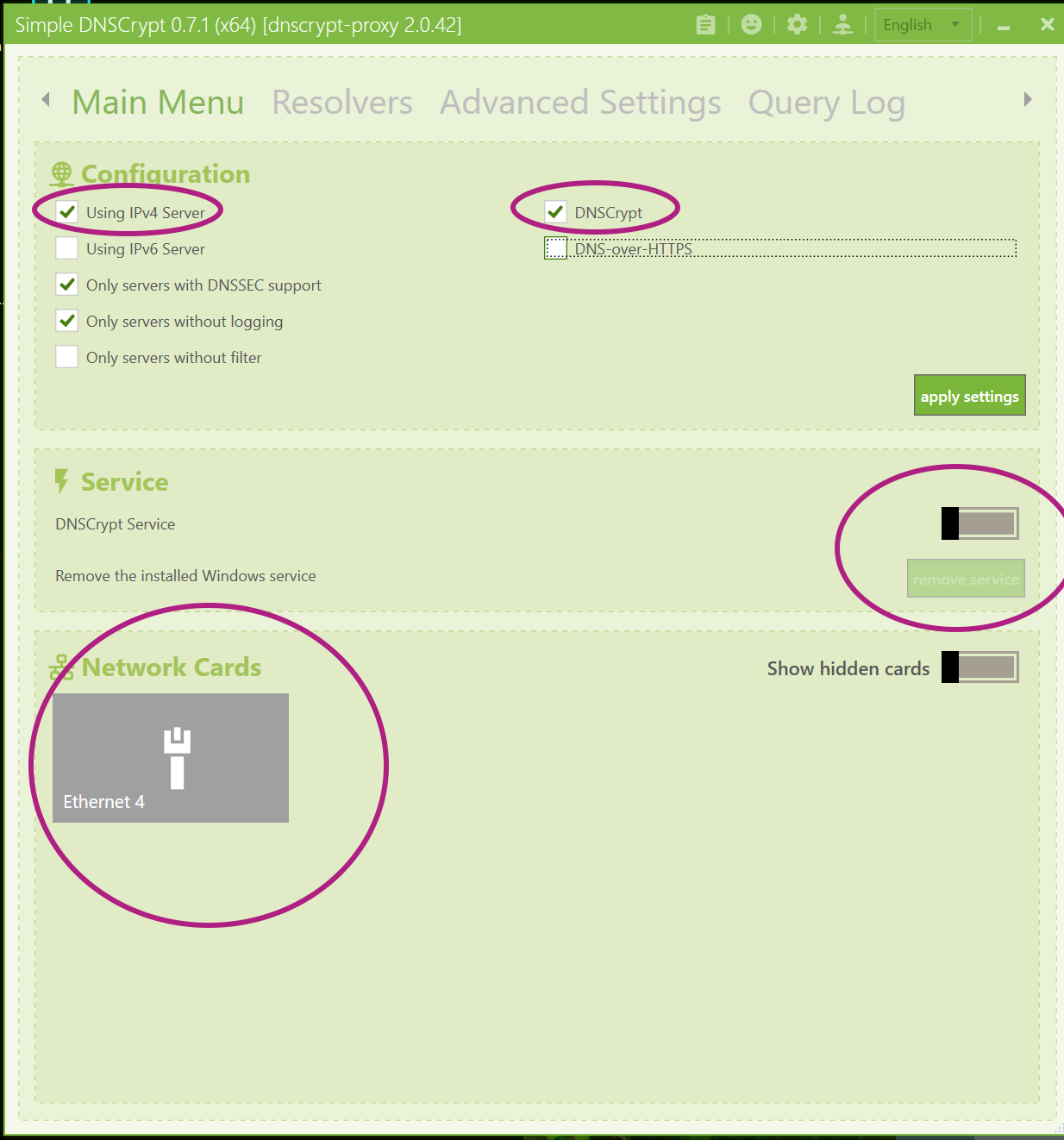Go to the Advanced Settings tab
The image size is (1064, 1140).
pyautogui.click(x=580, y=103)
